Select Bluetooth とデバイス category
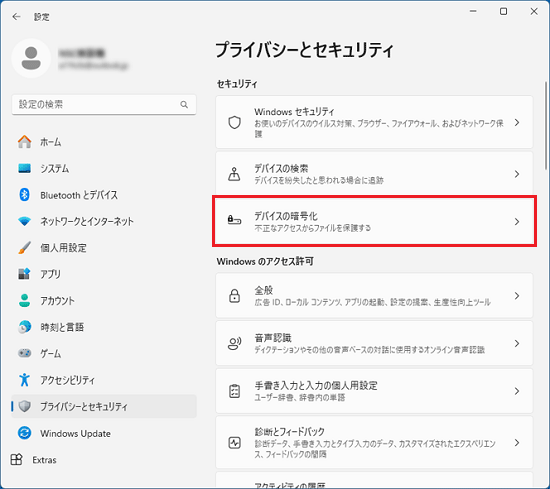The height and width of the screenshot is (489, 550). tap(104, 195)
